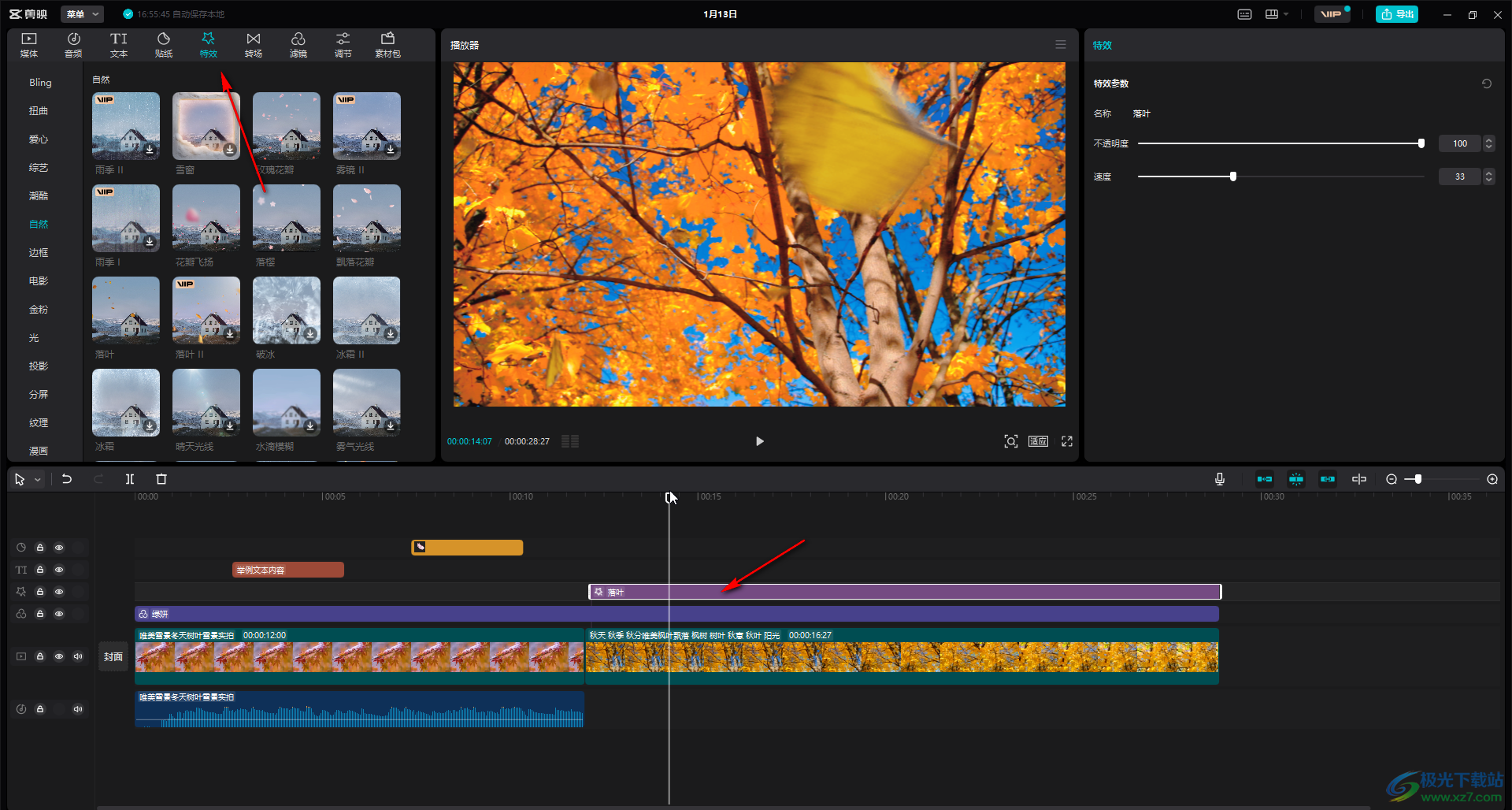Mute the separate audio track
This screenshot has width=1512, height=810.
78,709
